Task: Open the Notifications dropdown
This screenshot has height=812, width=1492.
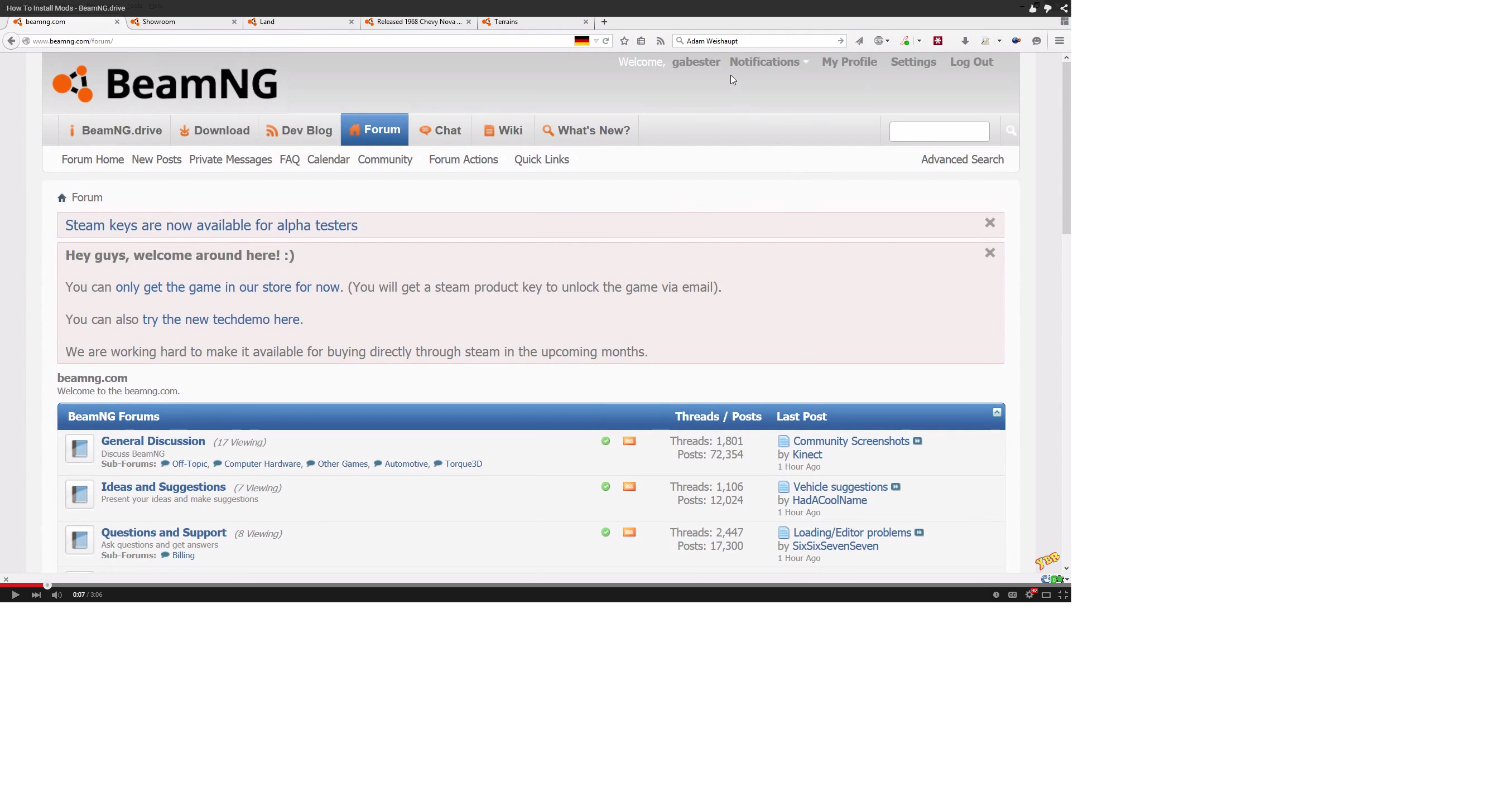Action: pyautogui.click(x=768, y=62)
